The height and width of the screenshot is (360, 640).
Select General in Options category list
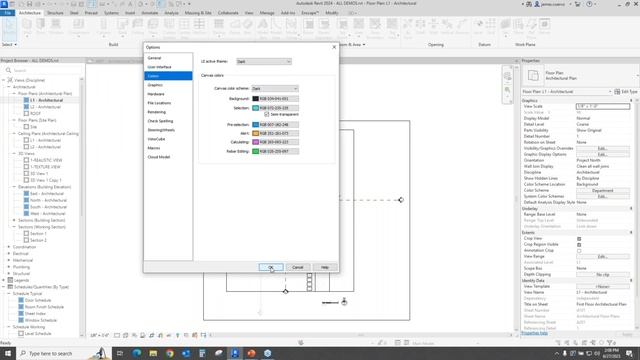point(168,58)
